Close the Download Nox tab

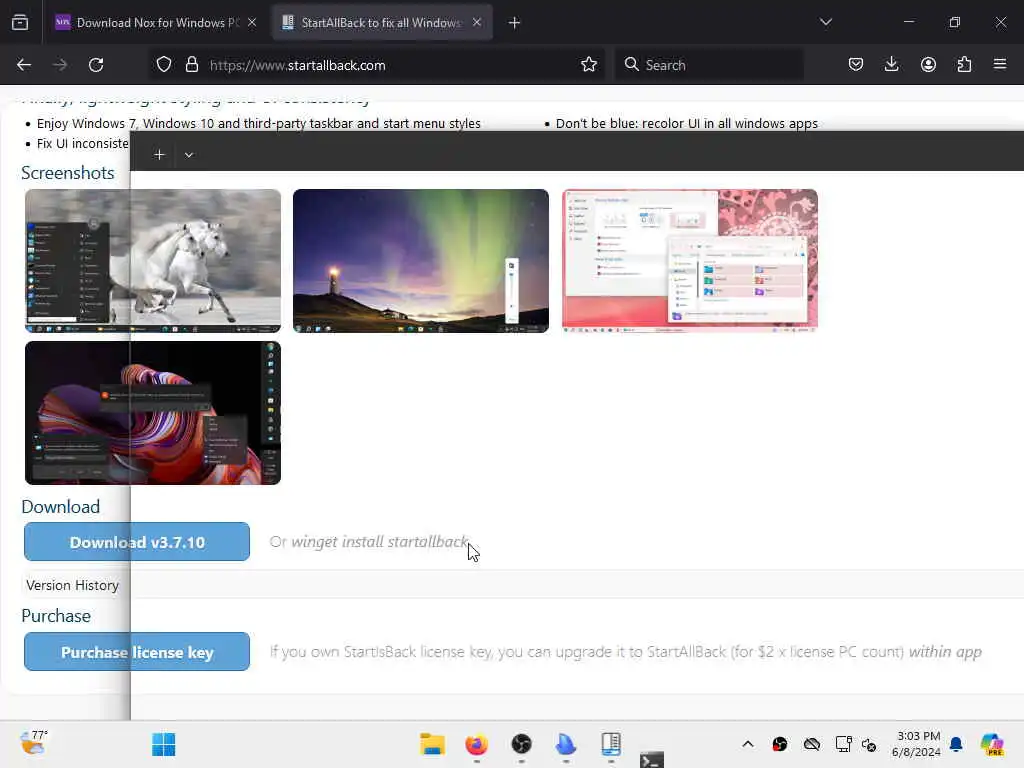coord(252,23)
